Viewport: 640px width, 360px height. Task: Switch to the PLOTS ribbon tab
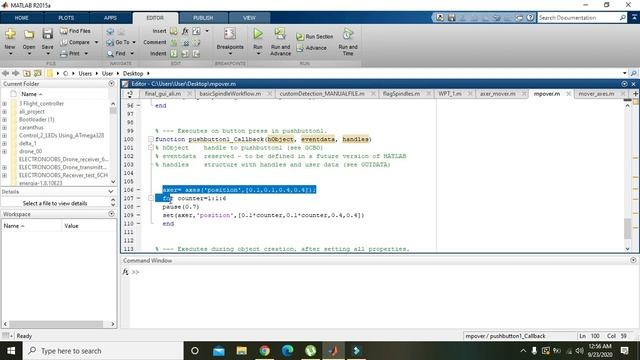click(66, 18)
